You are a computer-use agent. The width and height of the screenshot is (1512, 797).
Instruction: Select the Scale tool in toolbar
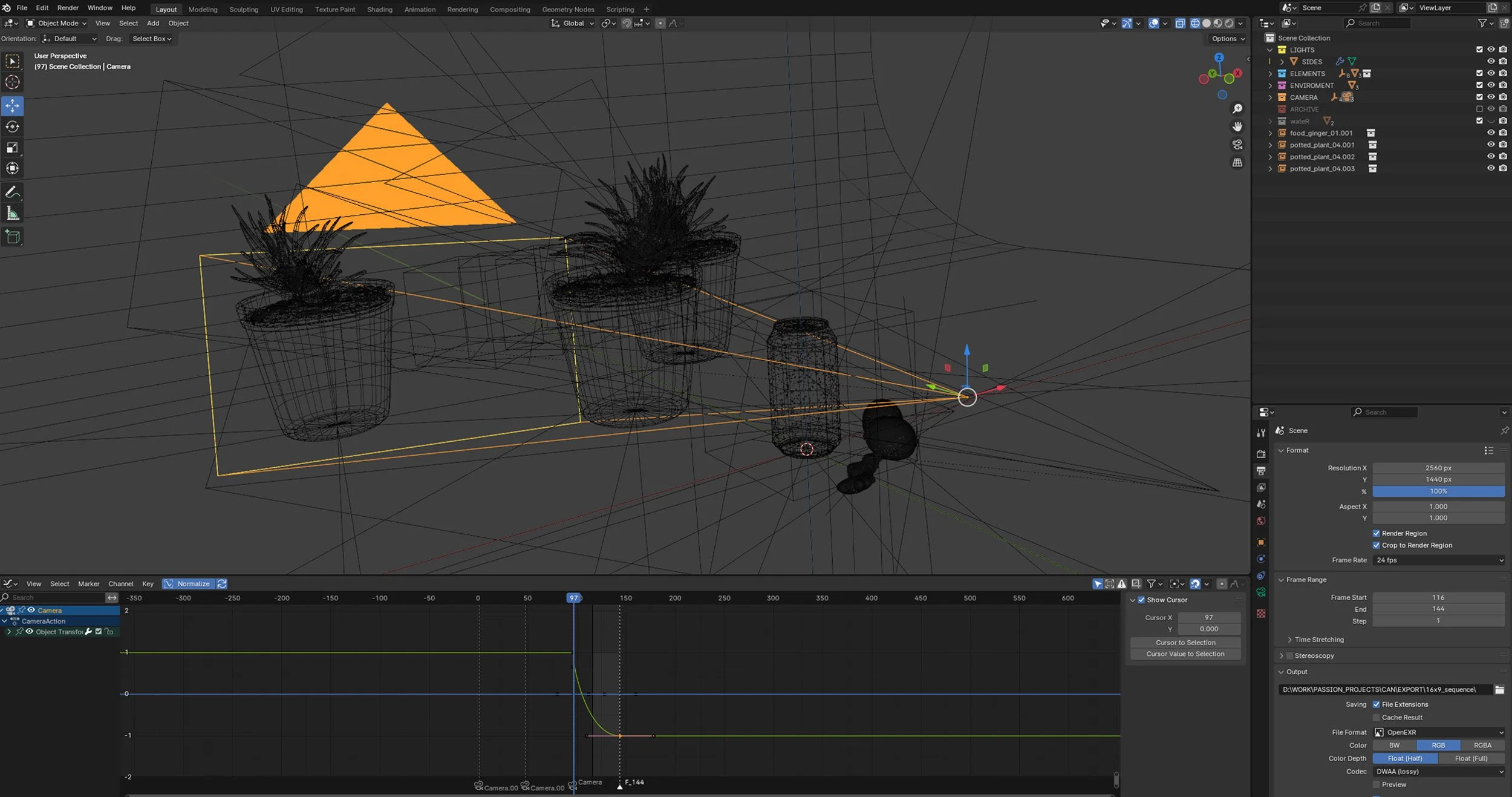tap(13, 148)
